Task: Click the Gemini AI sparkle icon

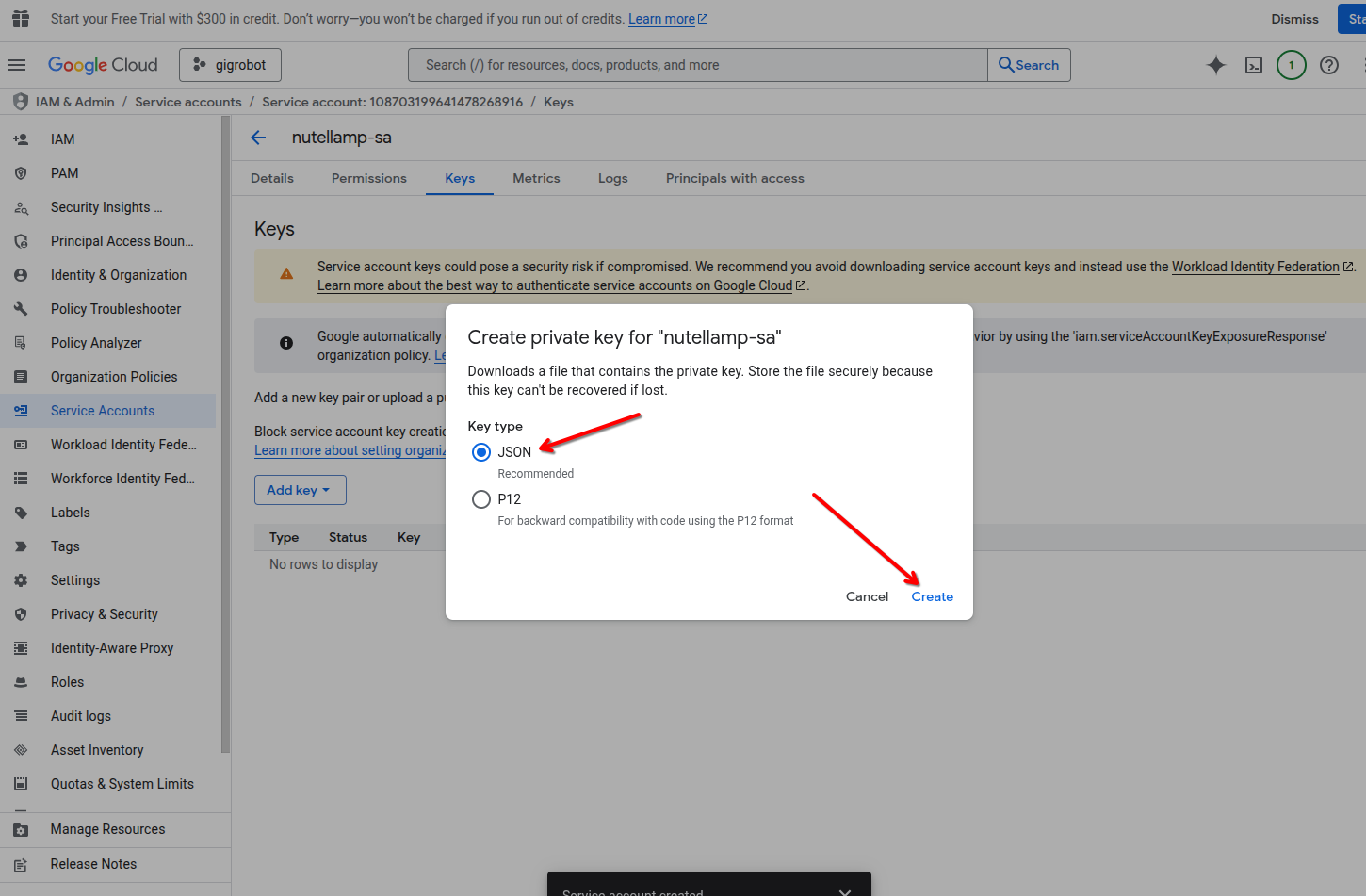Action: 1216,65
